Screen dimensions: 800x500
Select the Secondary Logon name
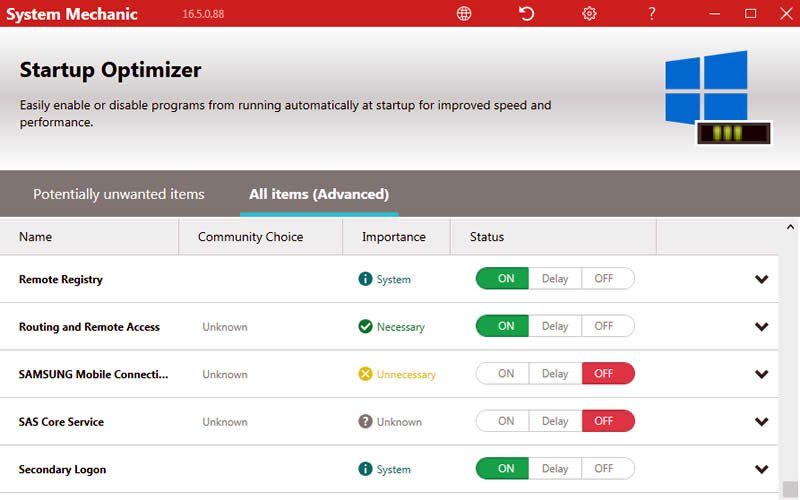tap(62, 469)
